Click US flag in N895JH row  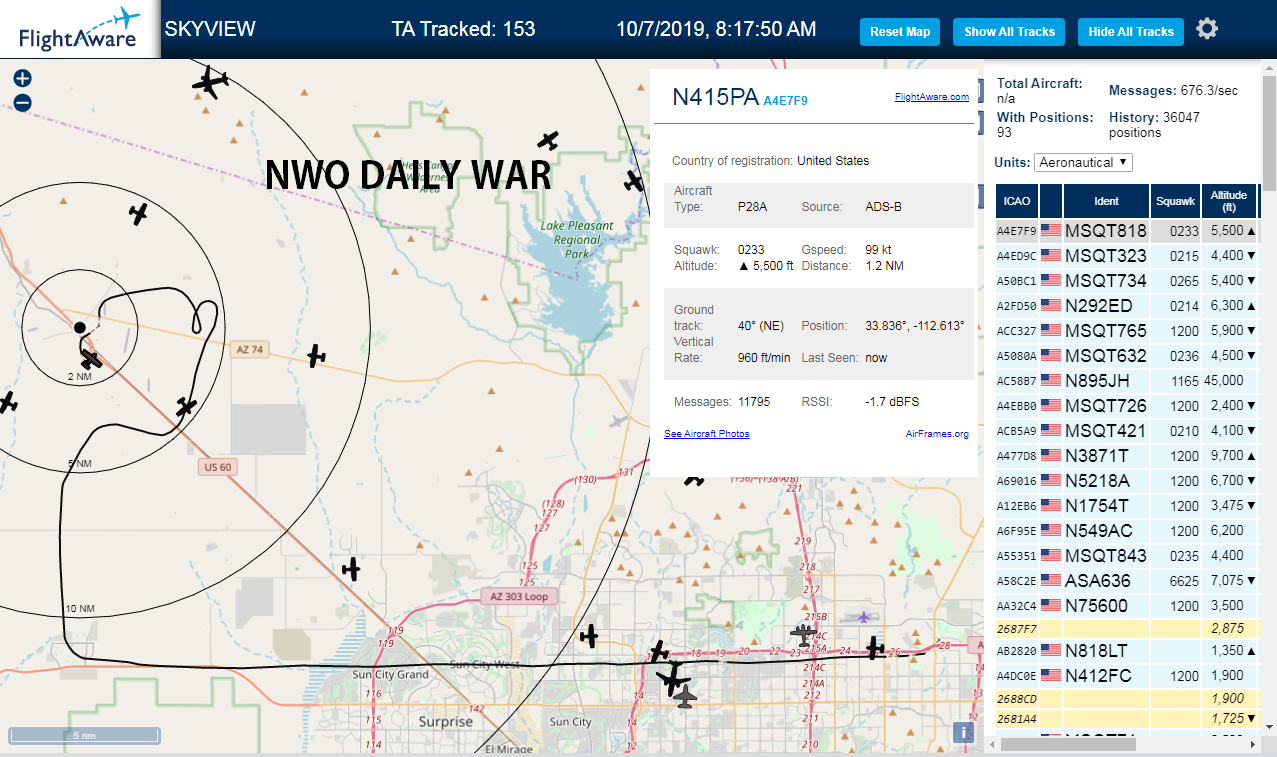(1051, 380)
